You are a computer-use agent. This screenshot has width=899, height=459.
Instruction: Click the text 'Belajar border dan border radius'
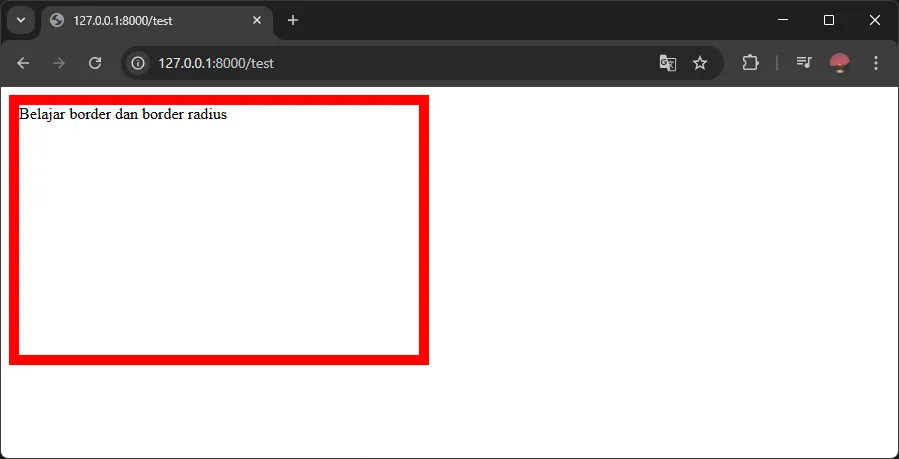coord(123,115)
